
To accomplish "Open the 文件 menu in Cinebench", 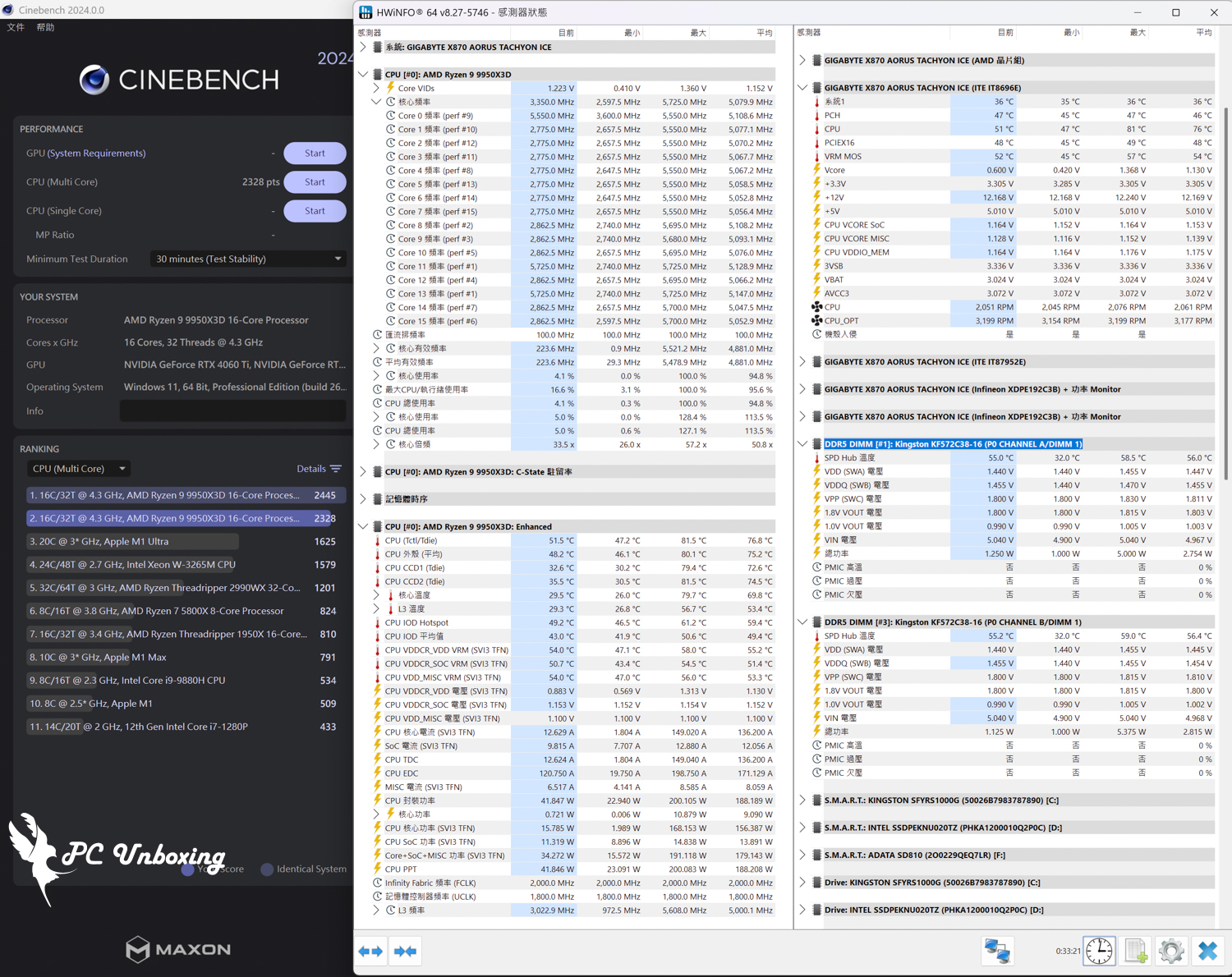I will (16, 27).
